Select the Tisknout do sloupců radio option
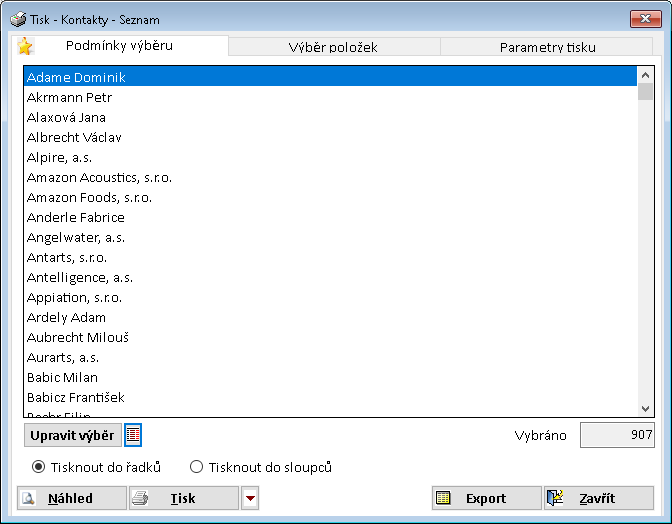The height and width of the screenshot is (524, 672). 196,466
